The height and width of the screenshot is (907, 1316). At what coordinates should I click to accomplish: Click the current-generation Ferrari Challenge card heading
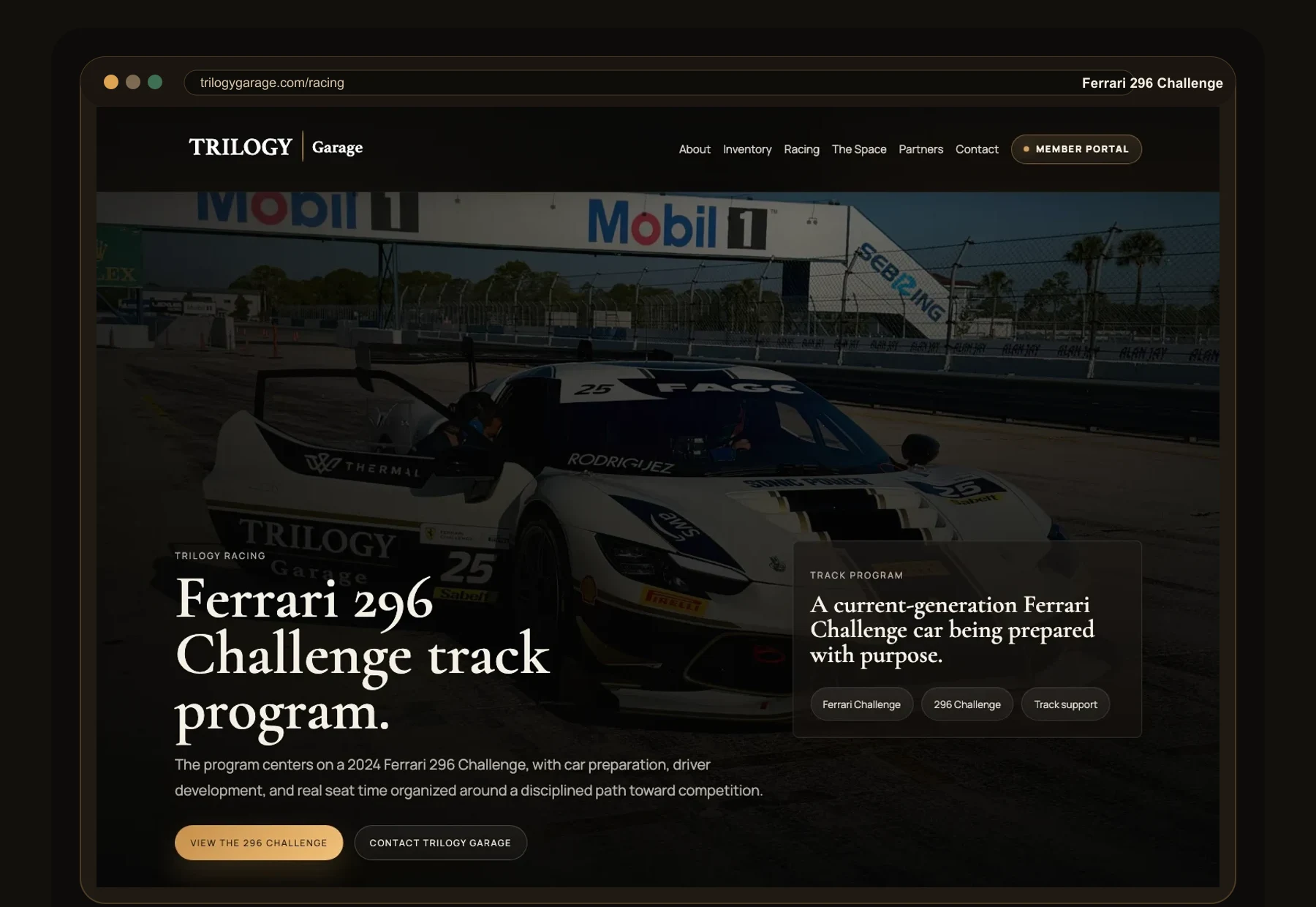click(x=952, y=630)
